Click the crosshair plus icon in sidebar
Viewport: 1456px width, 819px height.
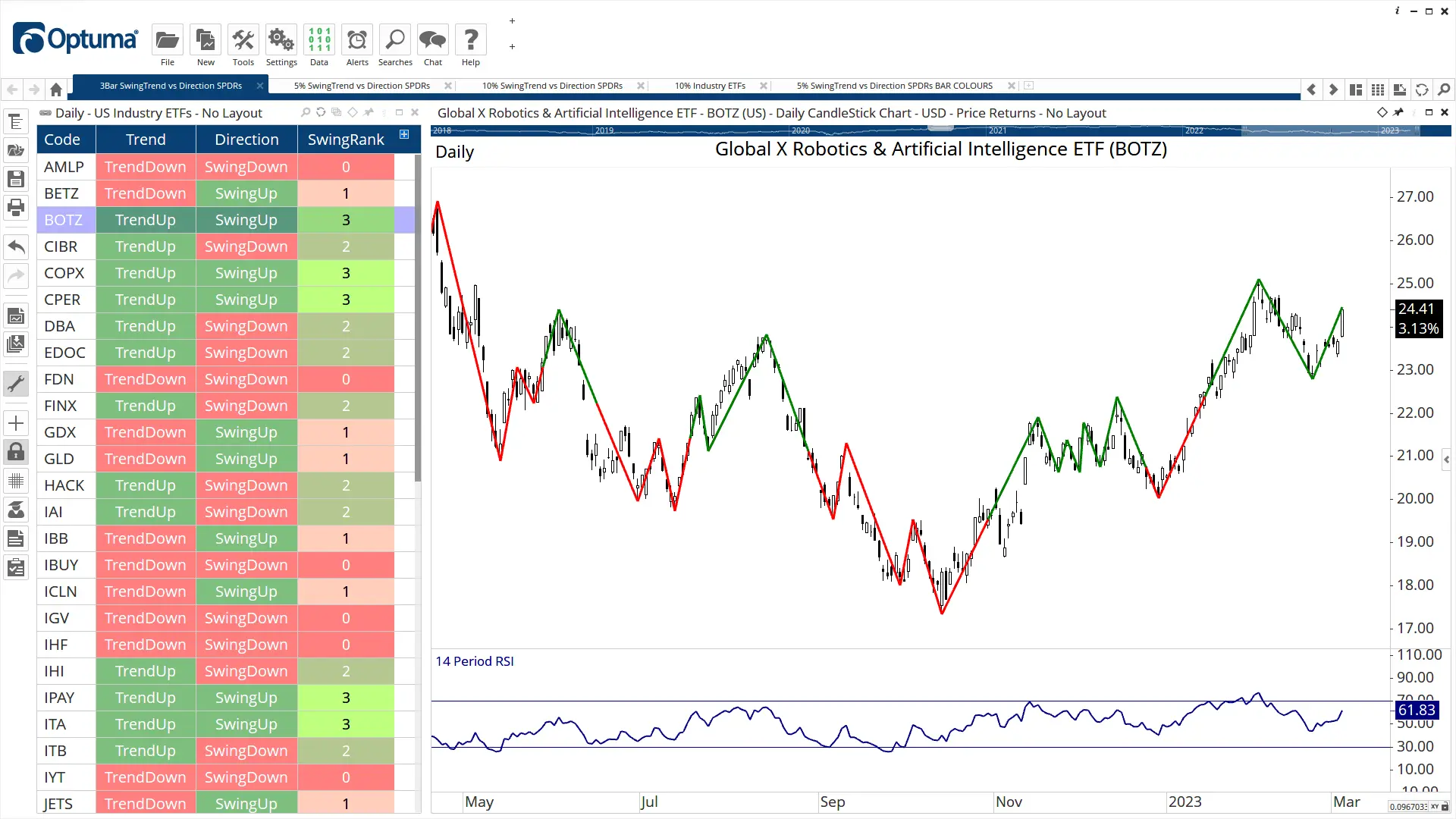coord(16,423)
